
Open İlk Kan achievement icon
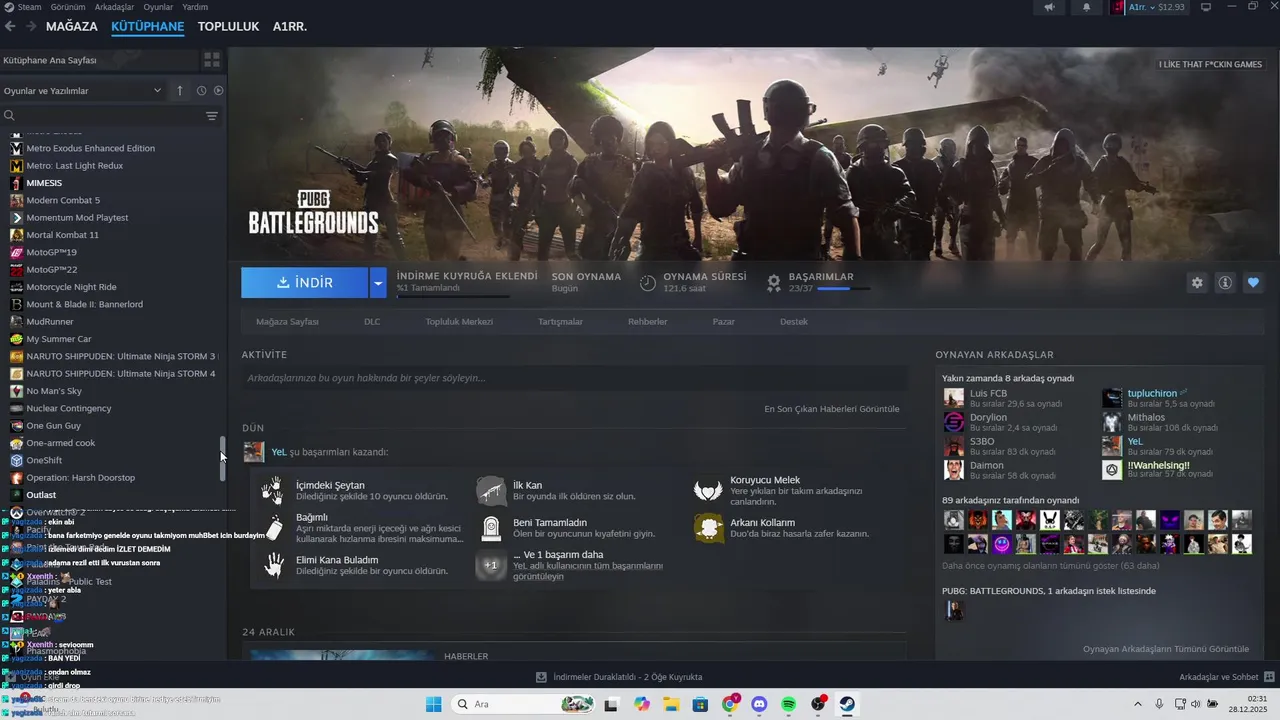click(490, 490)
